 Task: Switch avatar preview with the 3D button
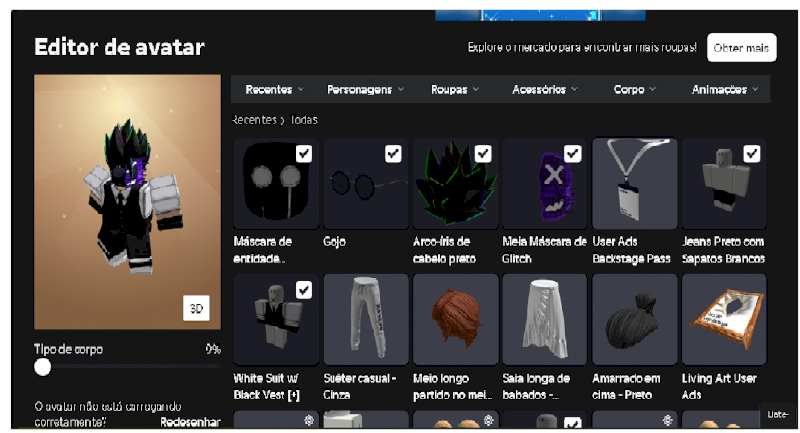point(196,308)
